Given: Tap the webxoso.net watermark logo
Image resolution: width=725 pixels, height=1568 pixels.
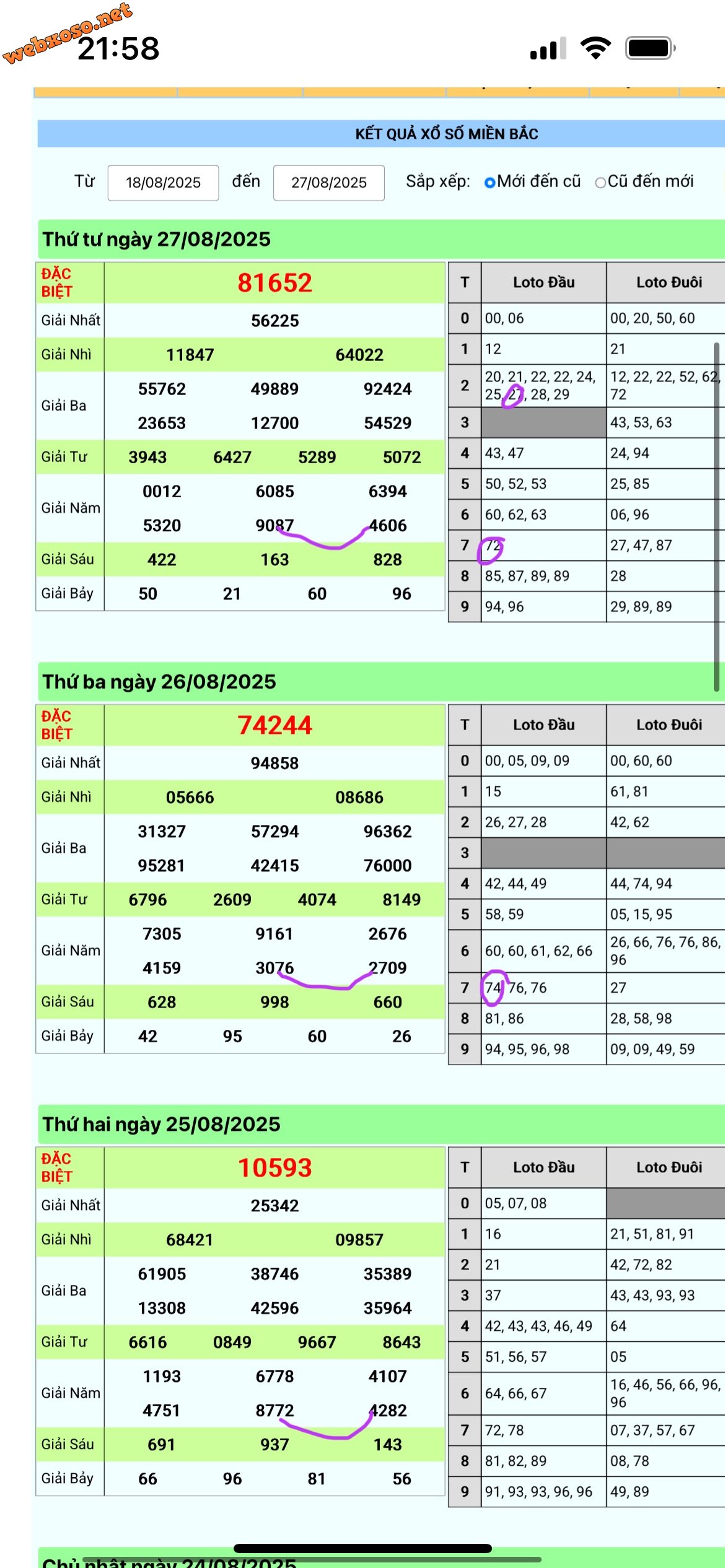Looking at the screenshot, I should 67,31.
